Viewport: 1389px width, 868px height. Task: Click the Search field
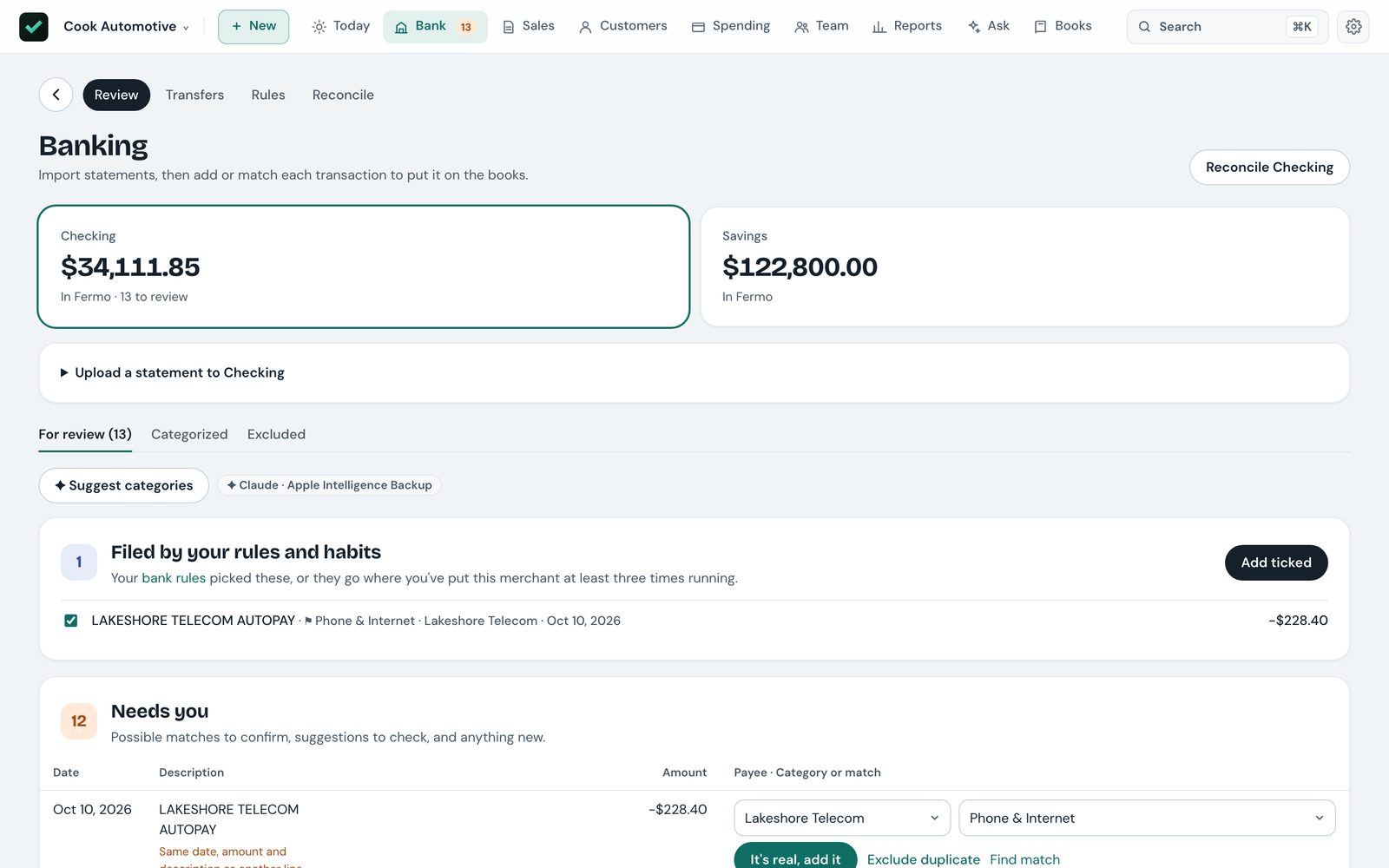click(x=1228, y=27)
